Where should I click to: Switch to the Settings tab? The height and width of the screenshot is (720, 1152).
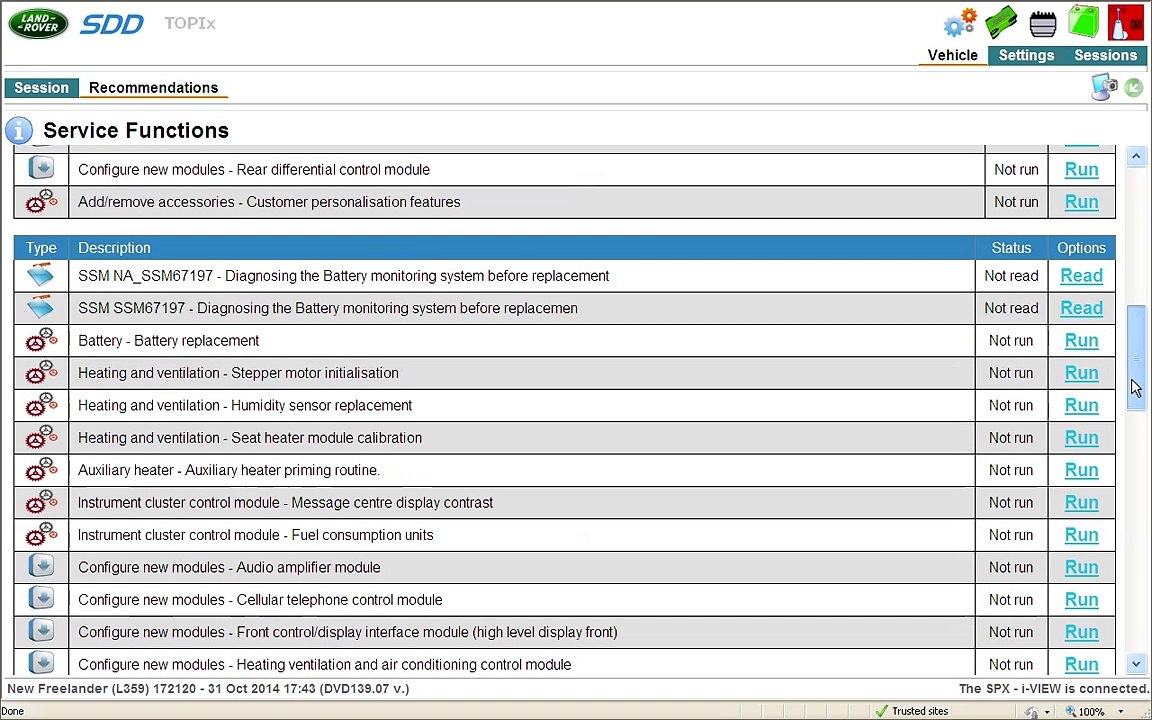click(1026, 55)
